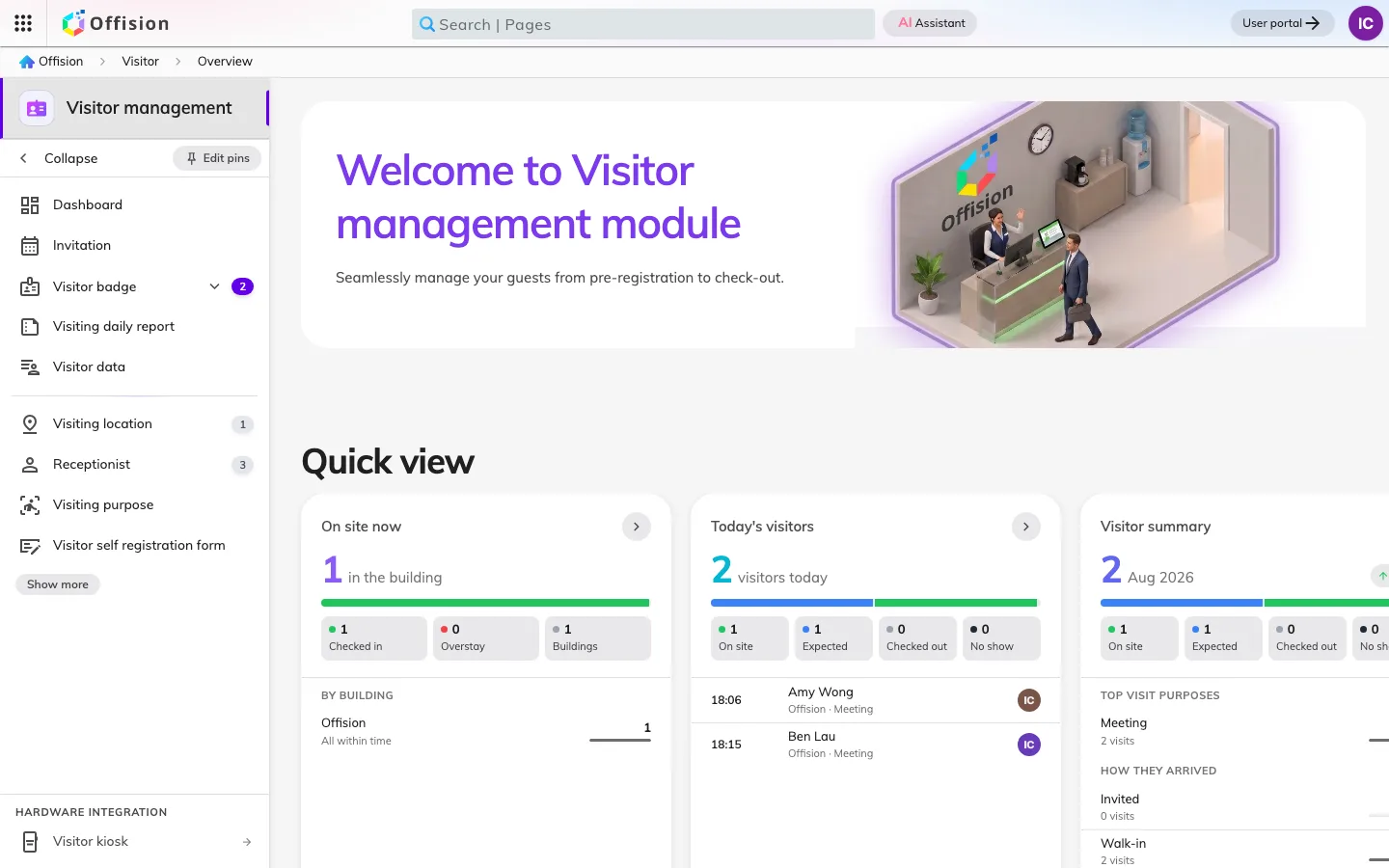Select the Buildings stat tile
1389x868 pixels.
598,638
